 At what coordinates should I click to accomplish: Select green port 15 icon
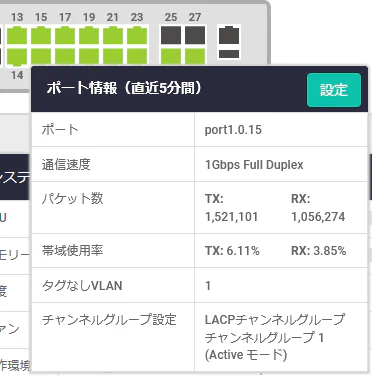click(41, 36)
